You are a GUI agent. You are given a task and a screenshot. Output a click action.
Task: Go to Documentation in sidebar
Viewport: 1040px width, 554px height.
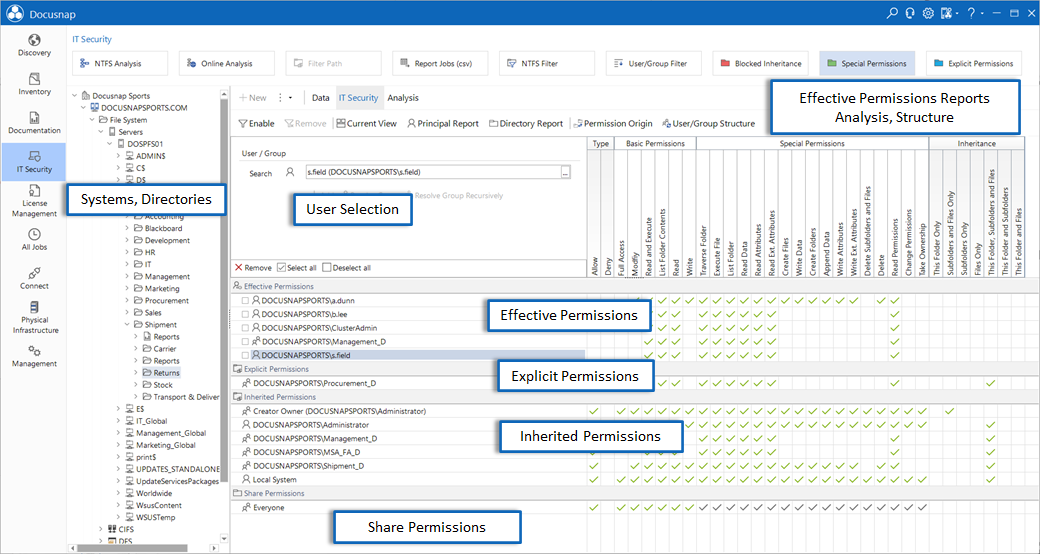coord(34,123)
